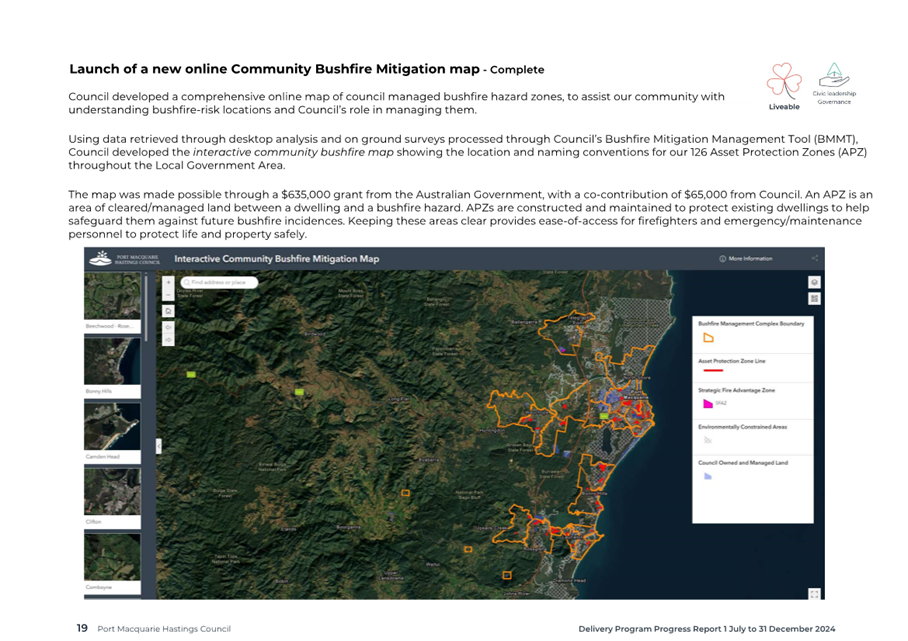Click 'Environmentally Constrained Areas' legend label
Viewport: 908px width, 641px height.
[x=742, y=427]
